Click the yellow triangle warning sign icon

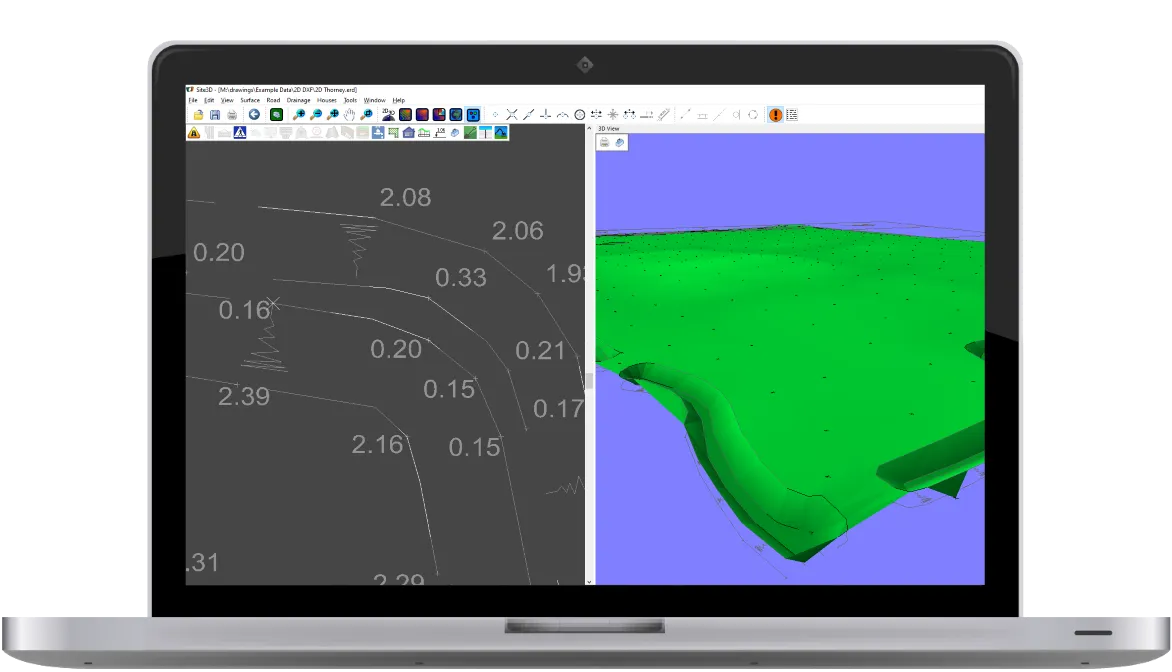[x=194, y=133]
